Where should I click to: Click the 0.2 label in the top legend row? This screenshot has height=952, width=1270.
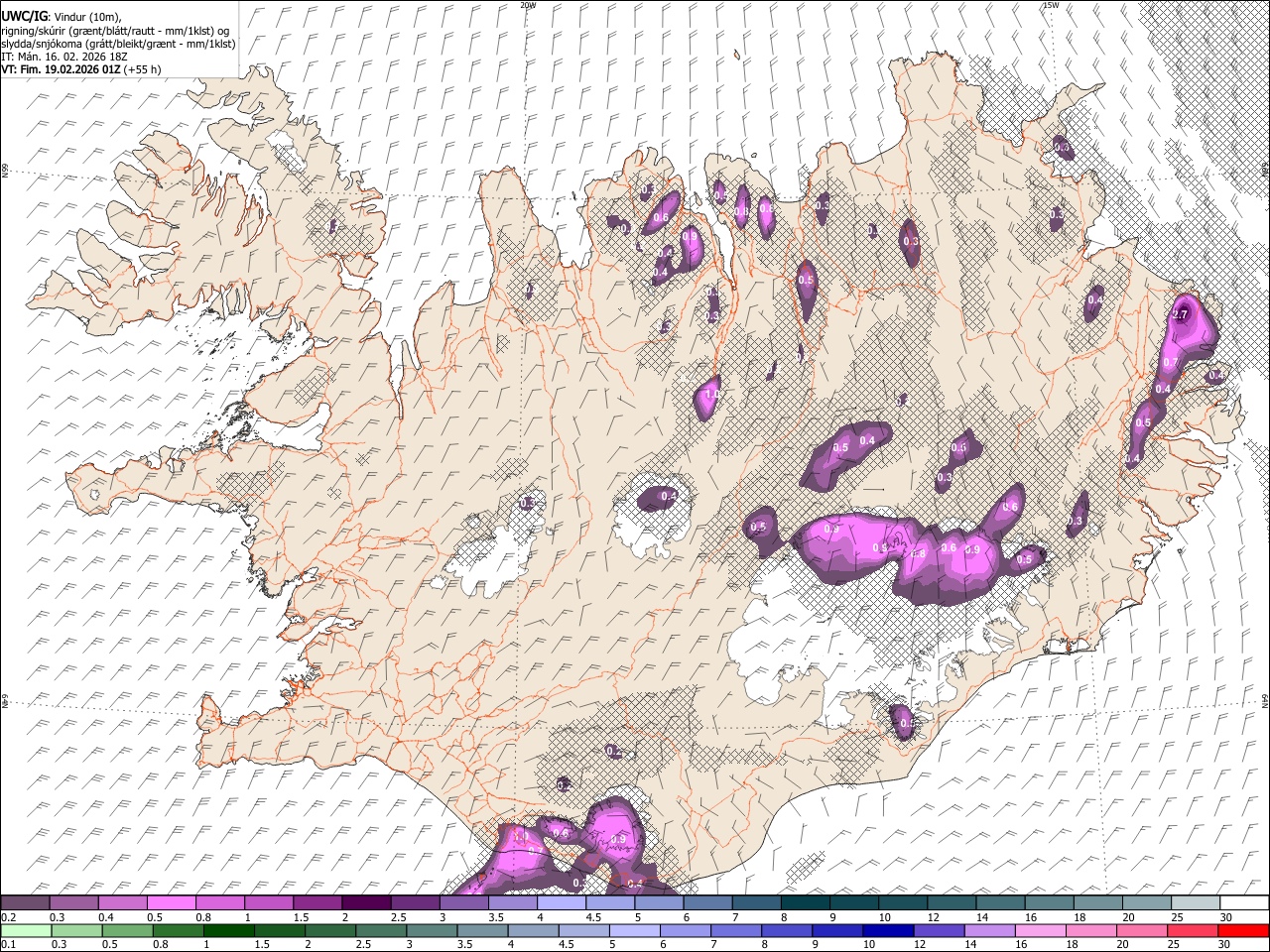(8, 917)
